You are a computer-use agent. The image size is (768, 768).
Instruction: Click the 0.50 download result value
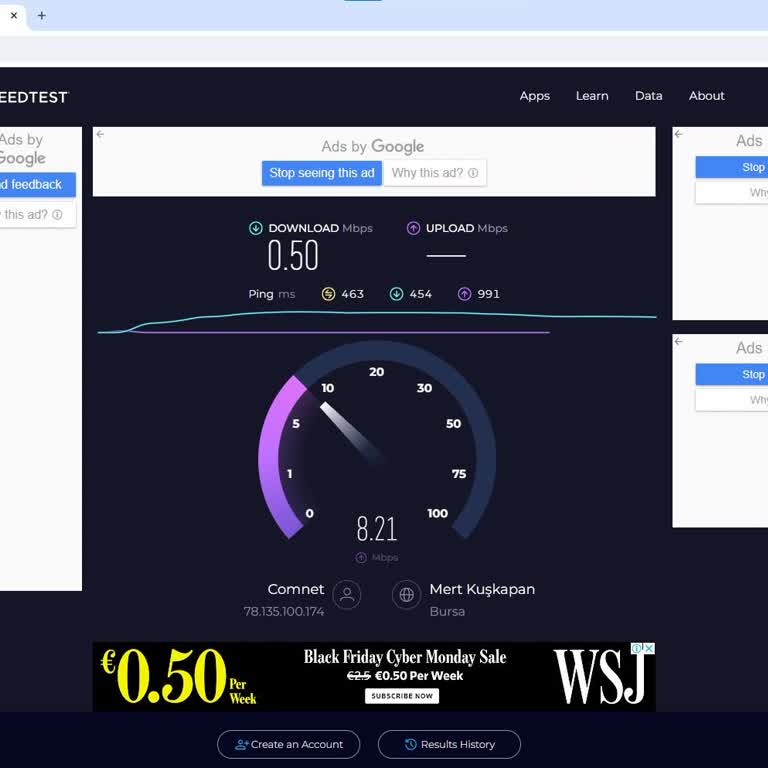pyautogui.click(x=293, y=256)
